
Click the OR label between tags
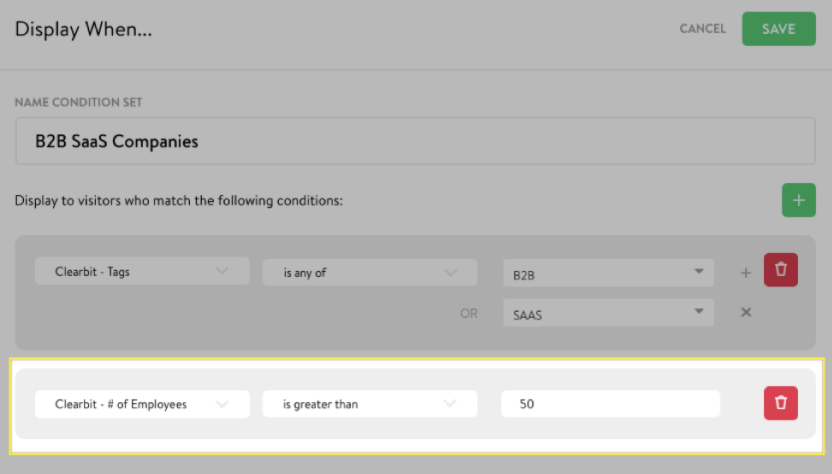469,313
